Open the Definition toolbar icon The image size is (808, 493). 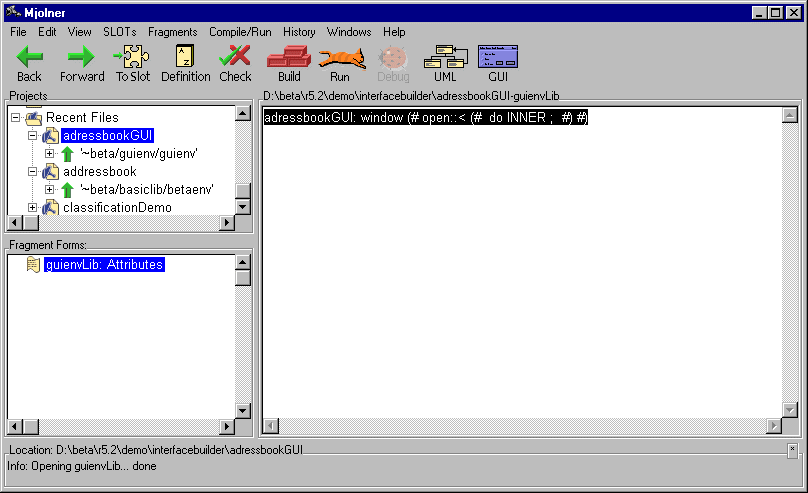(x=185, y=58)
